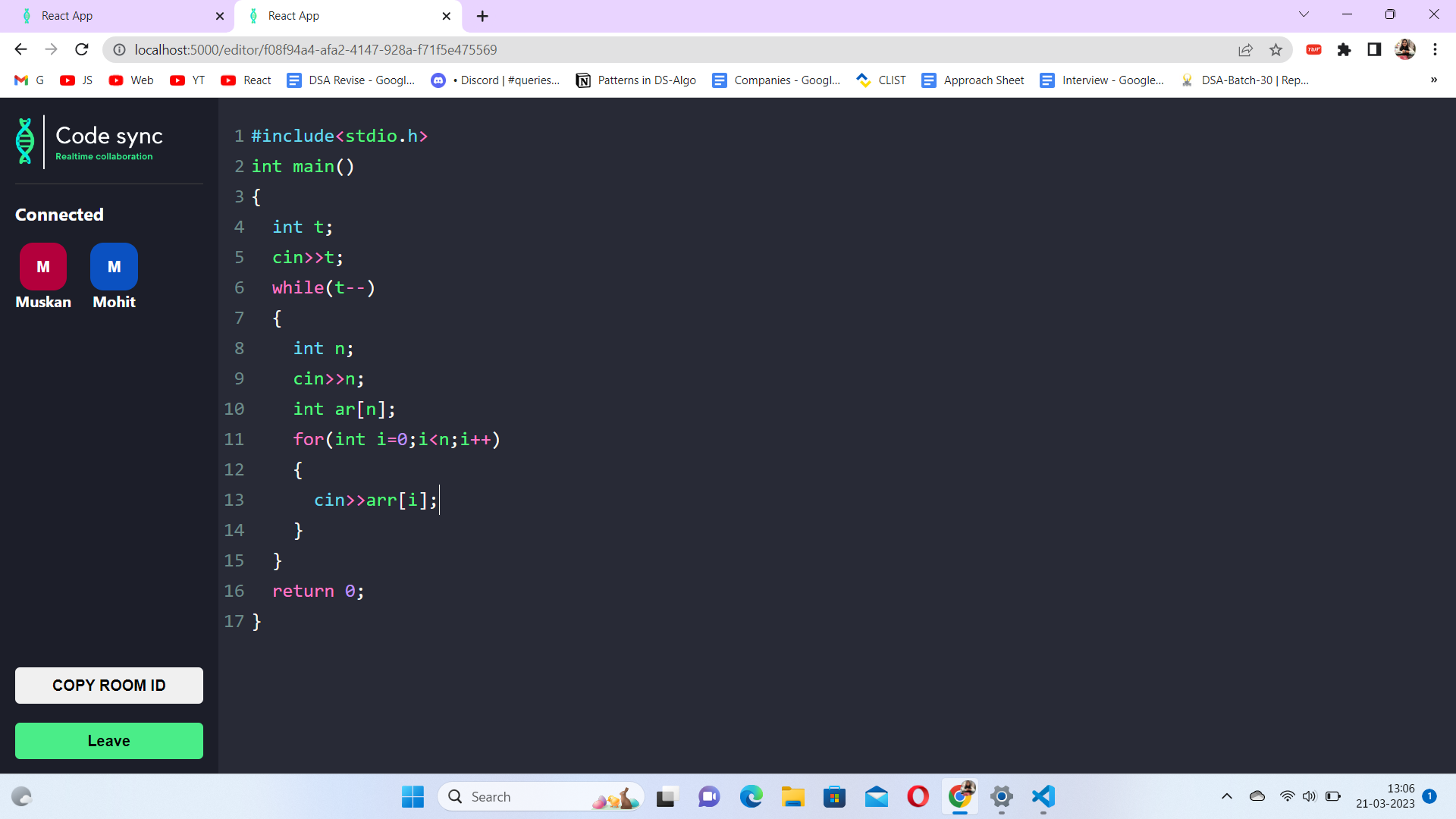Open the share page icon
The height and width of the screenshot is (819, 1456).
pyautogui.click(x=1246, y=49)
